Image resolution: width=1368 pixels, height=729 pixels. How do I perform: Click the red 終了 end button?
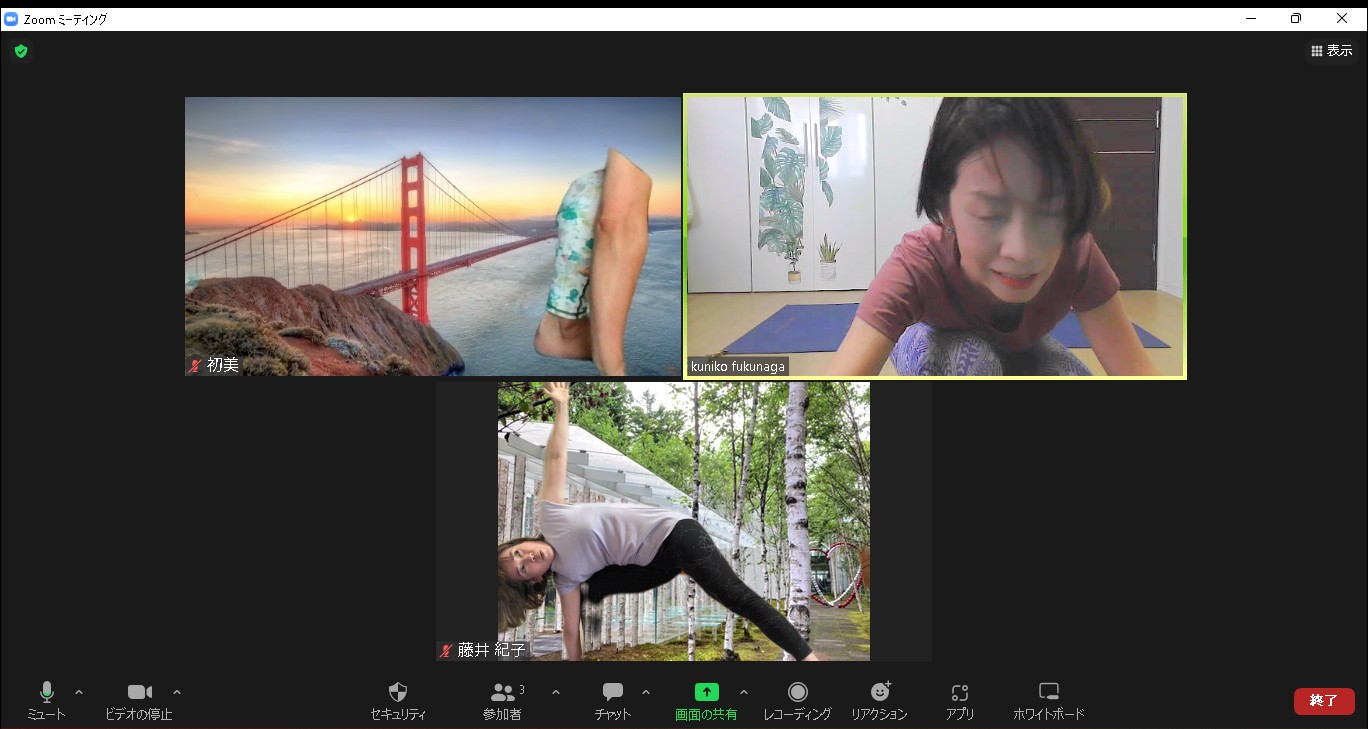(1324, 701)
